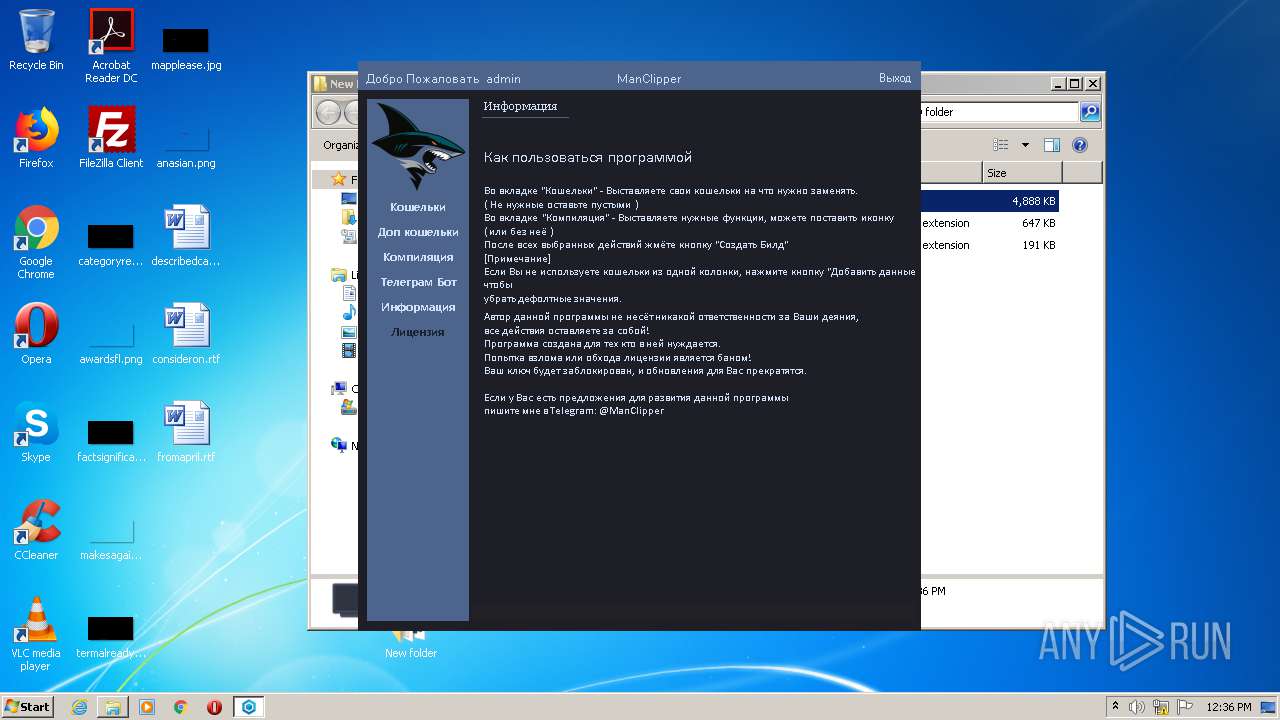This screenshot has height=720, width=1280.
Task: Open the makesagai... desktop file
Action: tap(111, 539)
